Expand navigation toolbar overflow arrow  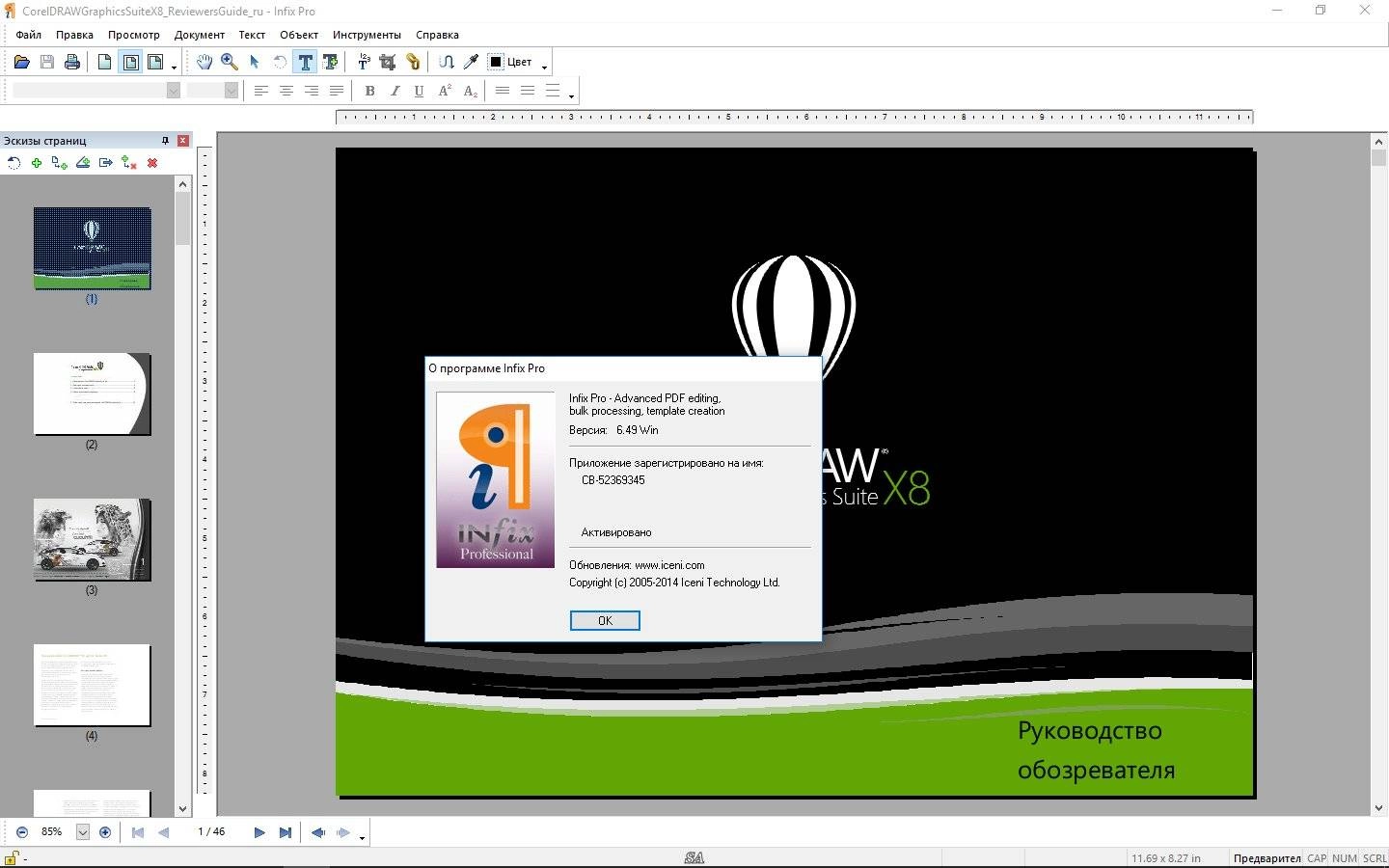pos(363,837)
